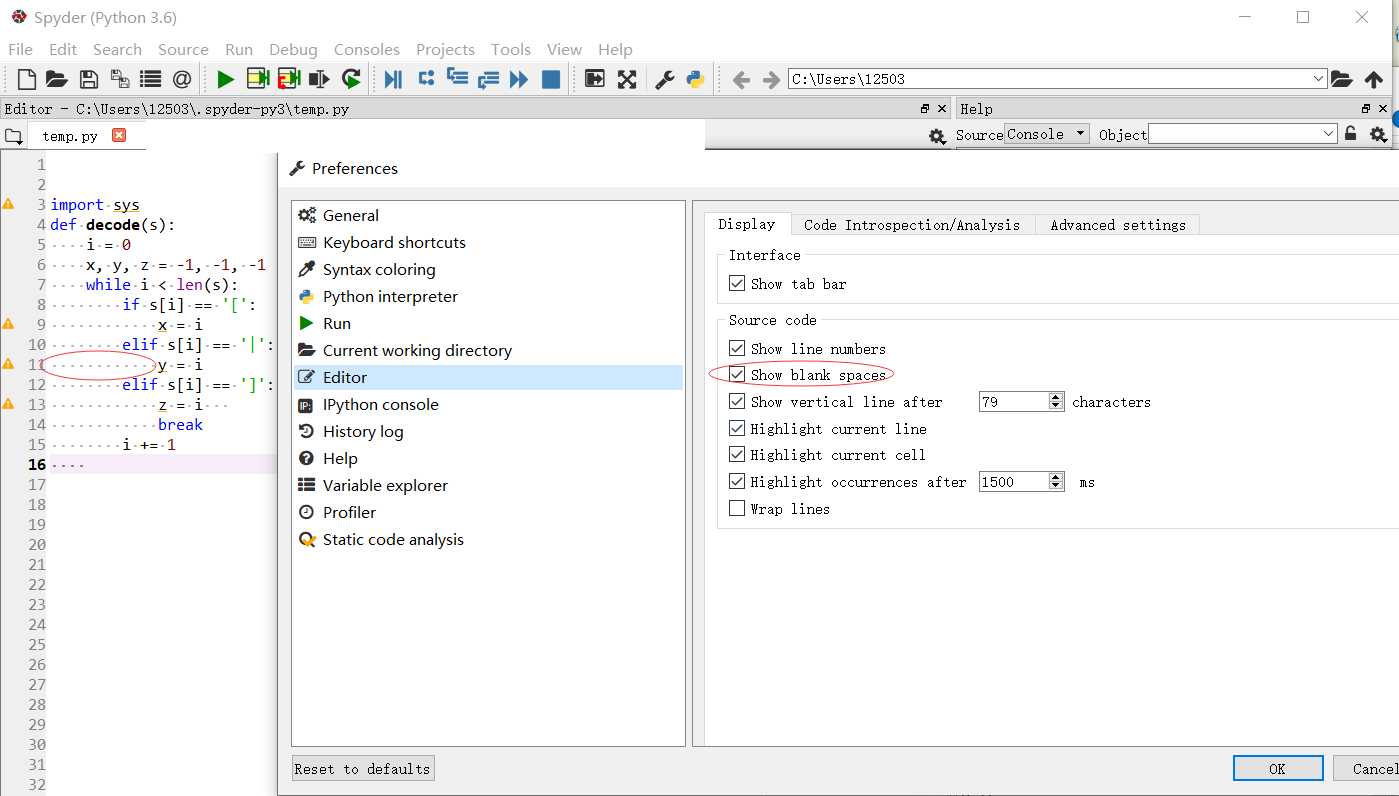Step out (return) debug icon
1399x796 pixels.
[488, 79]
